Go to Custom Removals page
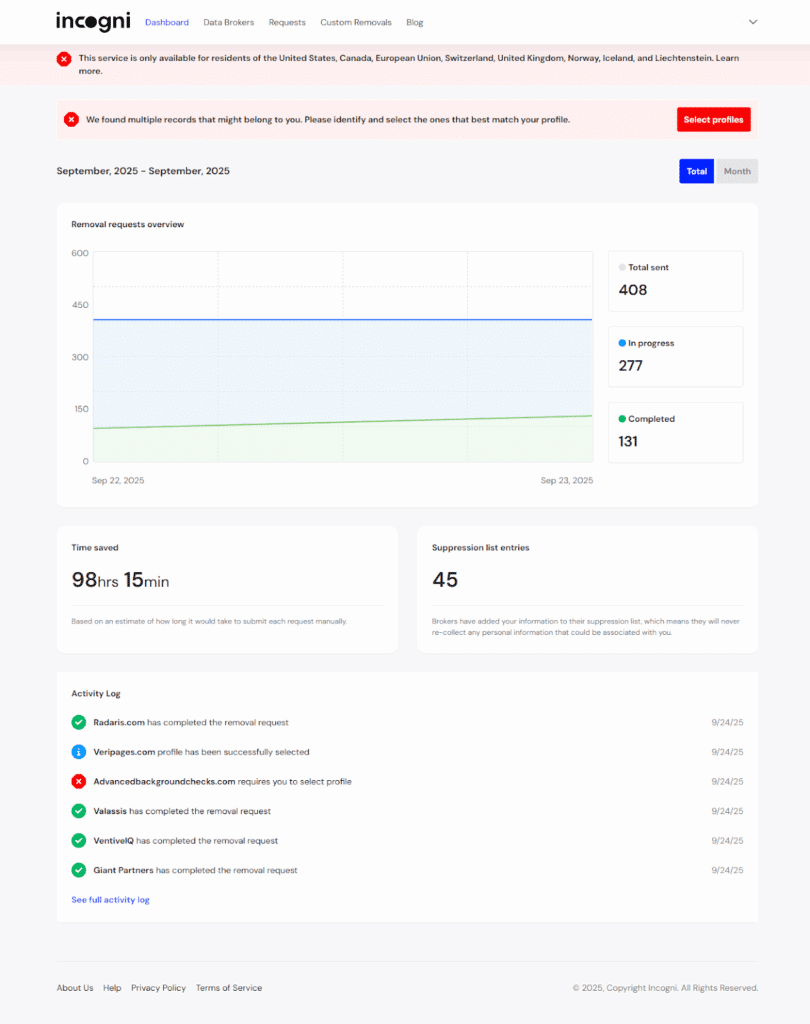The width and height of the screenshot is (810, 1024). [356, 22]
